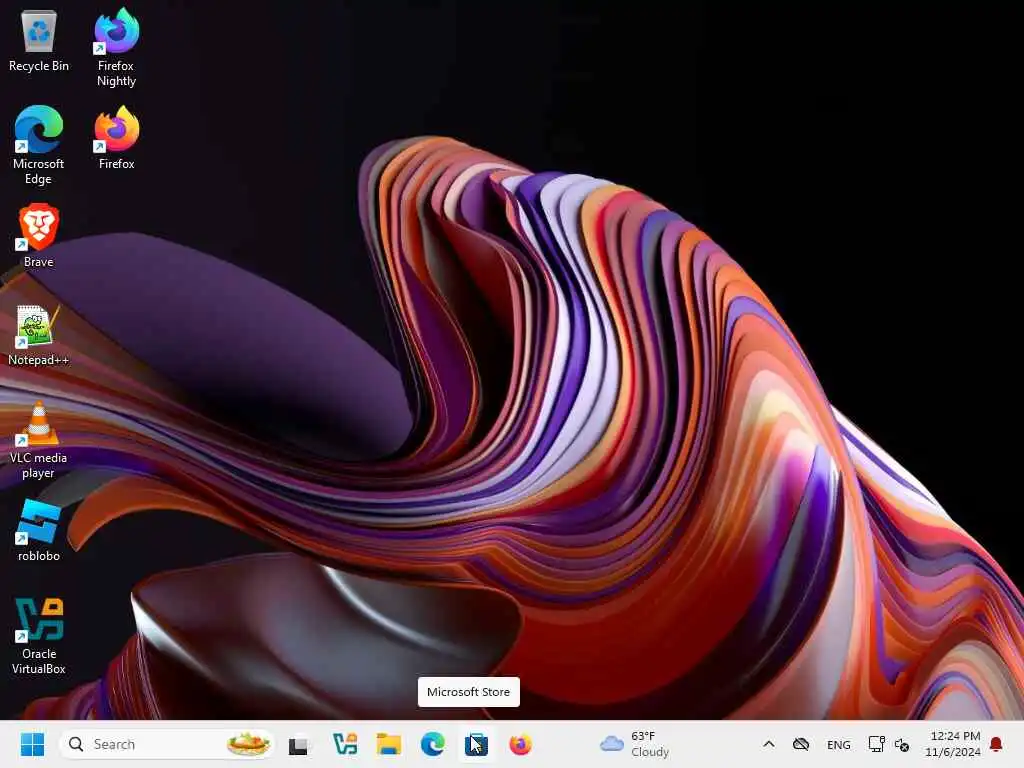Open the Recycle Bin desktop icon
The height and width of the screenshot is (768, 1024).
(39, 41)
